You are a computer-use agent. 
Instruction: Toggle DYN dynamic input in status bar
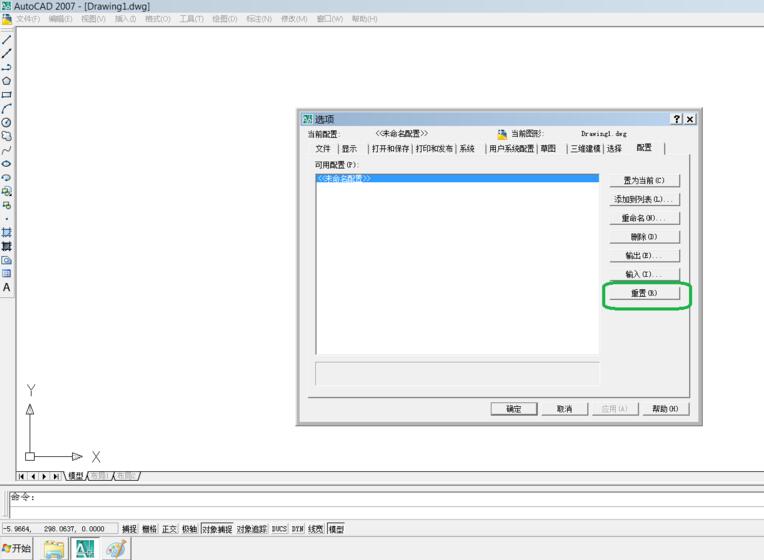pos(298,529)
